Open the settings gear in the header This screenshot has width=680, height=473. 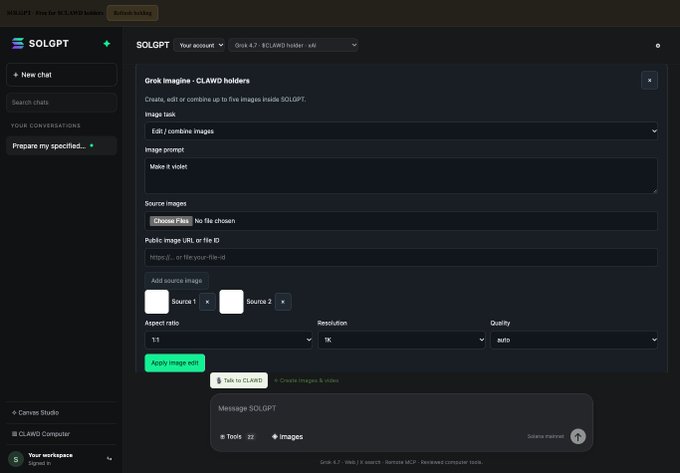pyautogui.click(x=657, y=46)
